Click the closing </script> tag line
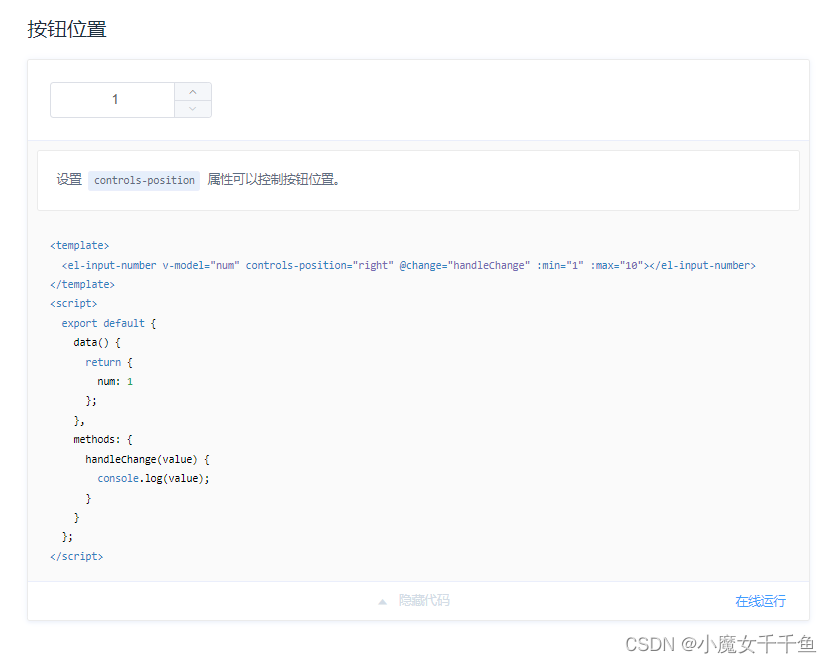The width and height of the screenshot is (832, 663). [x=76, y=556]
